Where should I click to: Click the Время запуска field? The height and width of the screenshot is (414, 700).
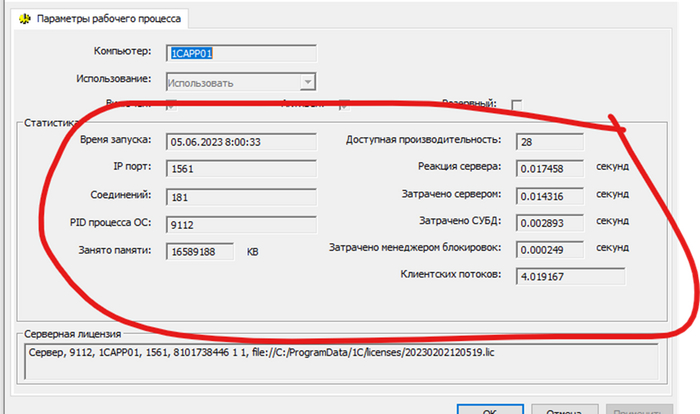click(x=242, y=142)
